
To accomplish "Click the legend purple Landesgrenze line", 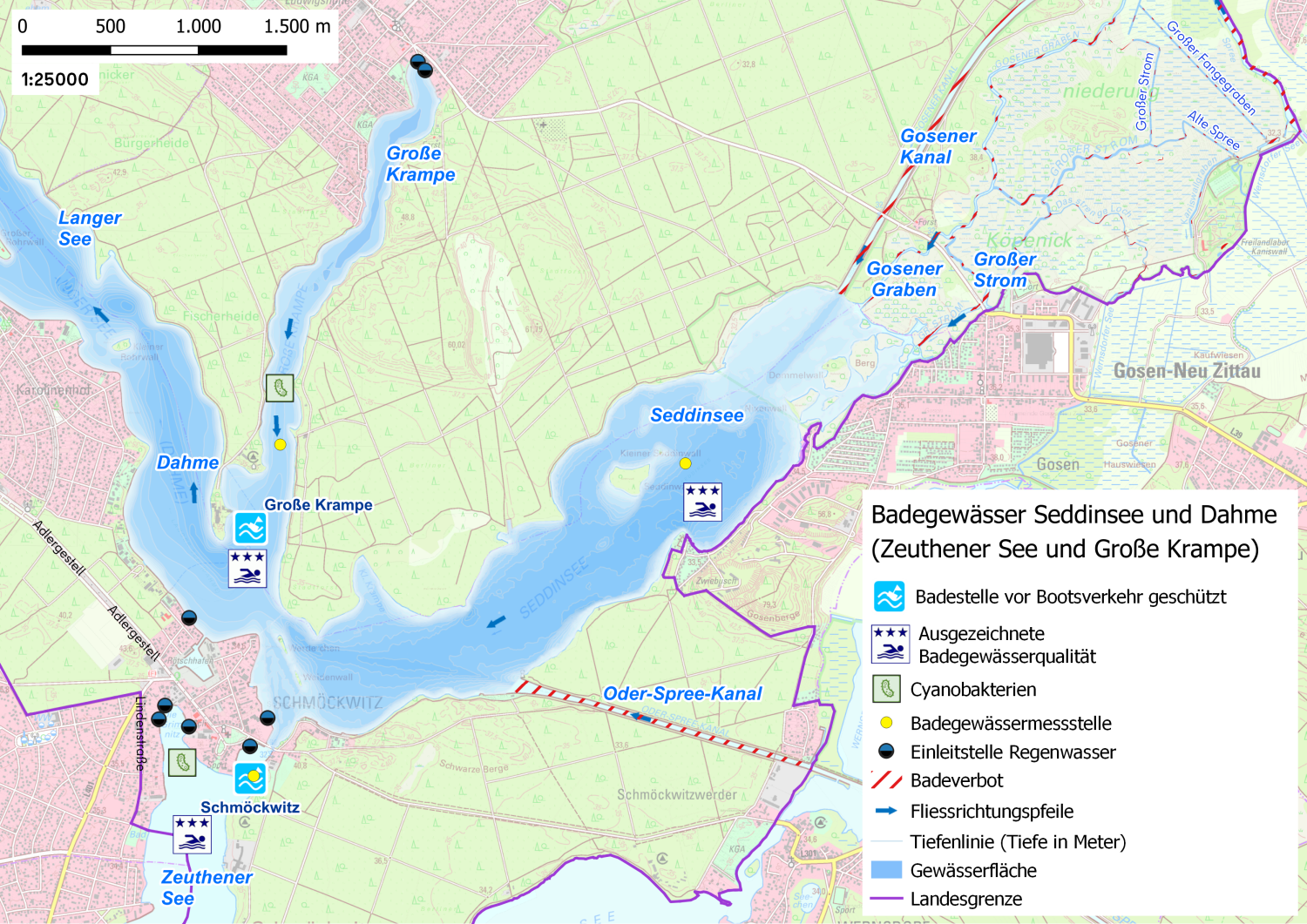I will click(x=886, y=899).
